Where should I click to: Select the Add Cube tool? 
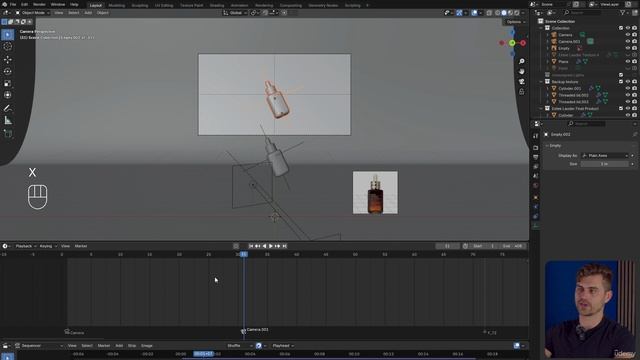pyautogui.click(x=7, y=133)
